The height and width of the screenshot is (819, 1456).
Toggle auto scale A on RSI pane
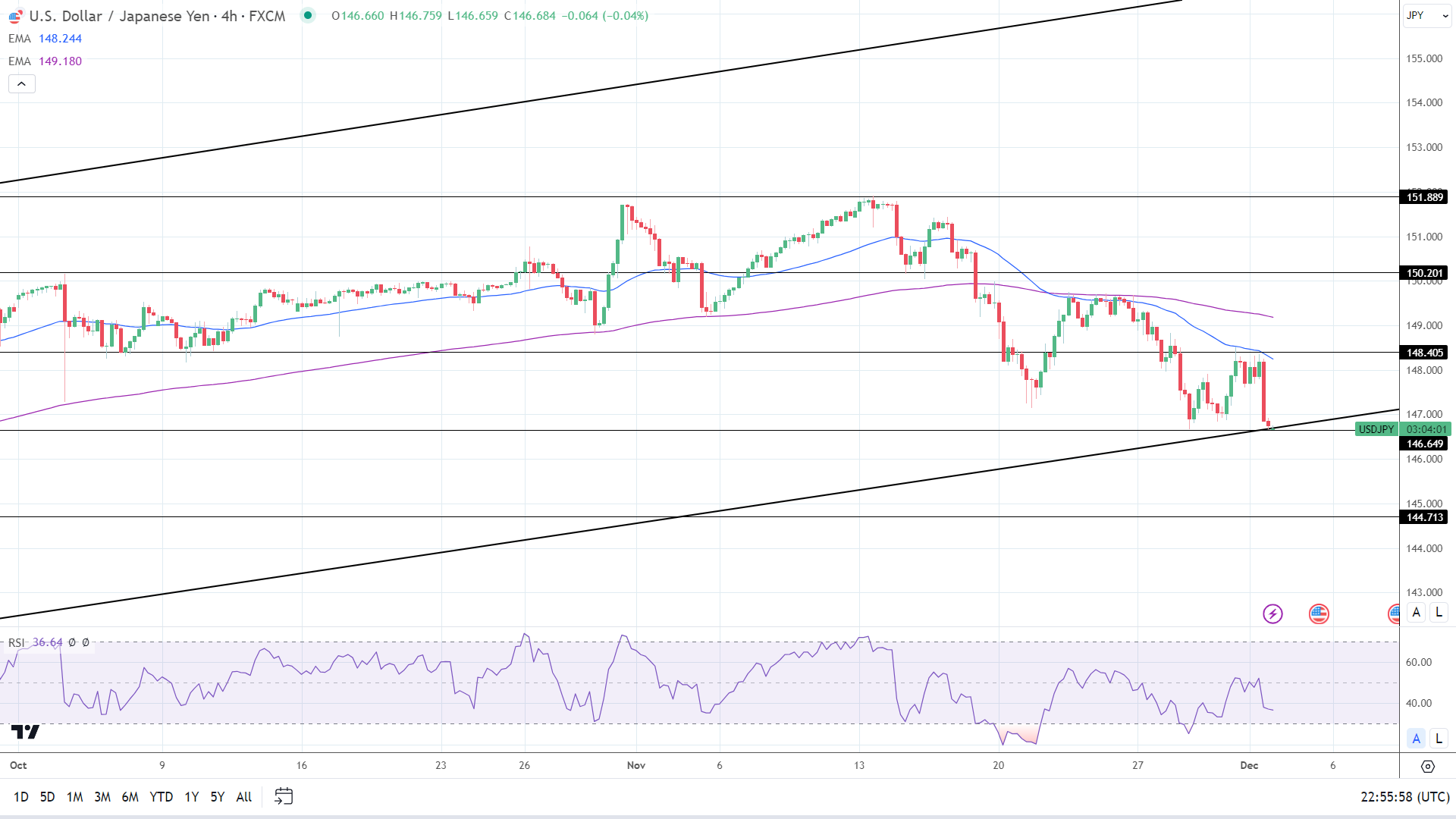point(1416,738)
